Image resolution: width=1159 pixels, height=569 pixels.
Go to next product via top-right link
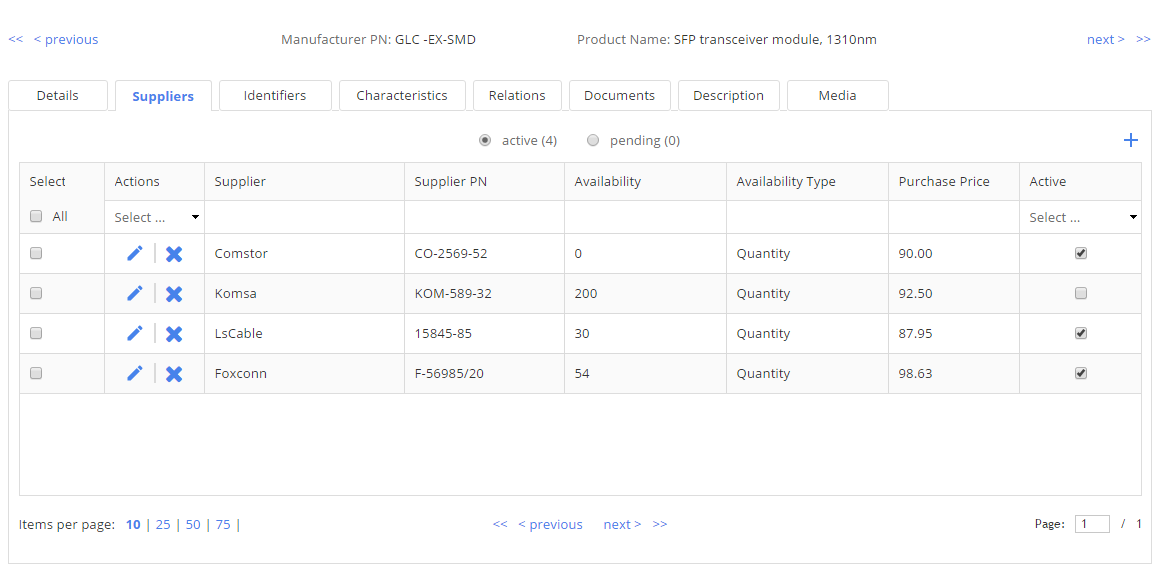(x=1105, y=39)
